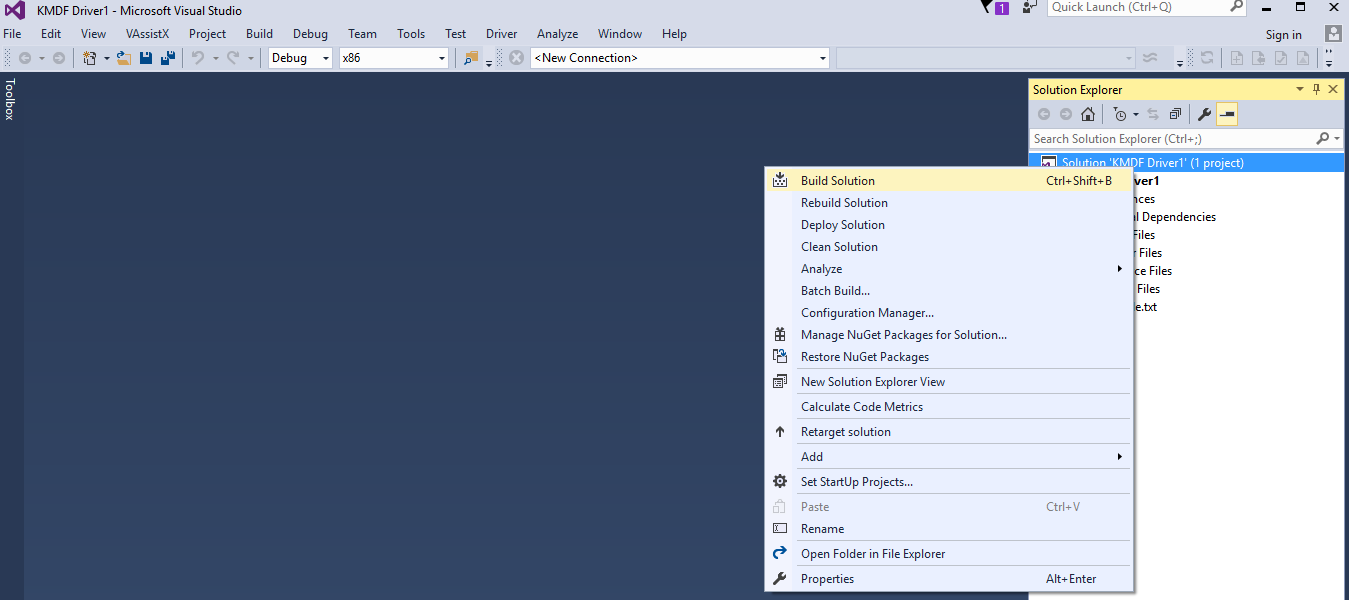Viewport: 1349px width, 600px height.
Task: Click Navigate Backward toolbar arrow
Action: tap(25, 58)
